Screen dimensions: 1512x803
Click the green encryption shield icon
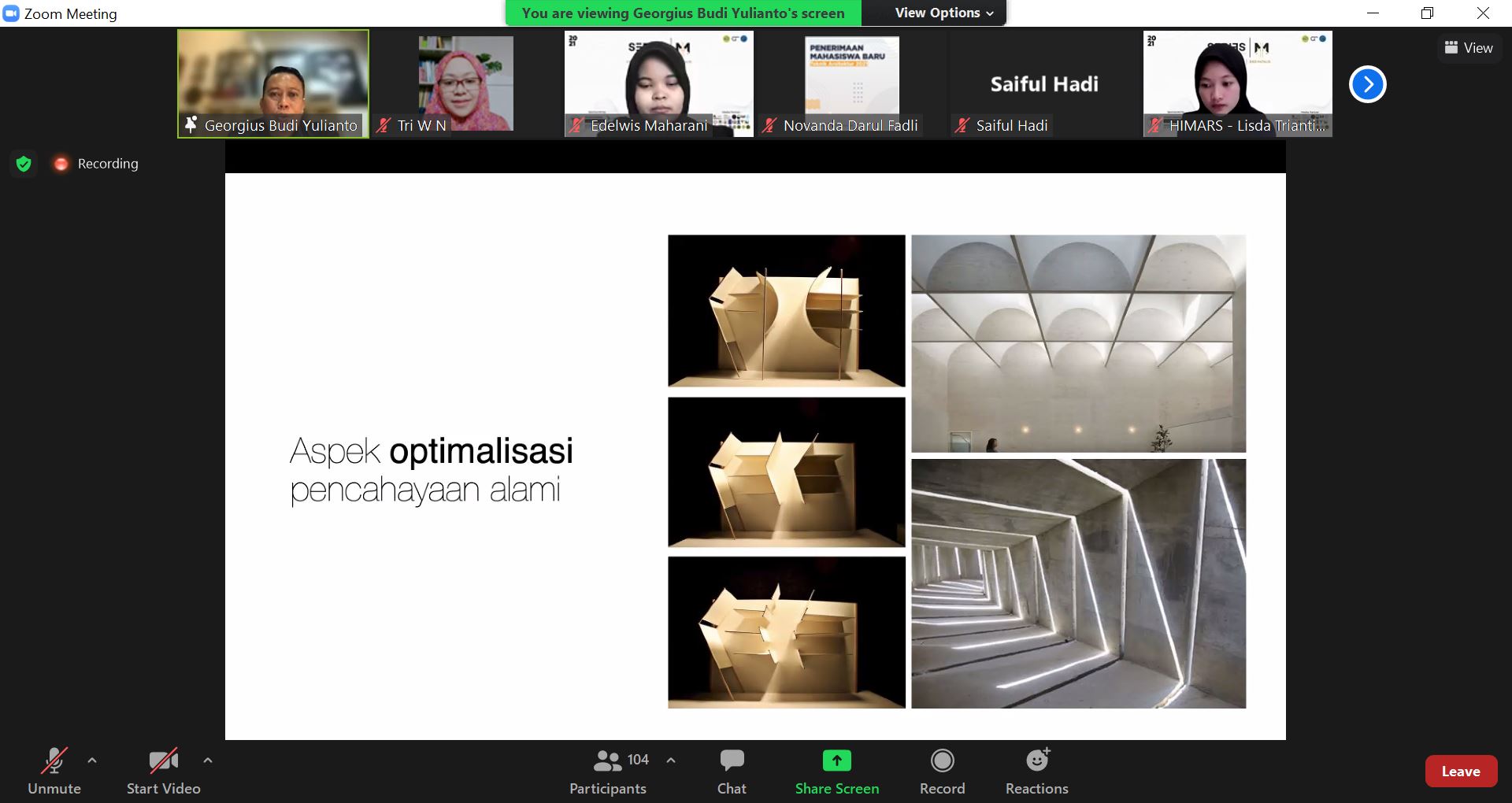pos(24,164)
